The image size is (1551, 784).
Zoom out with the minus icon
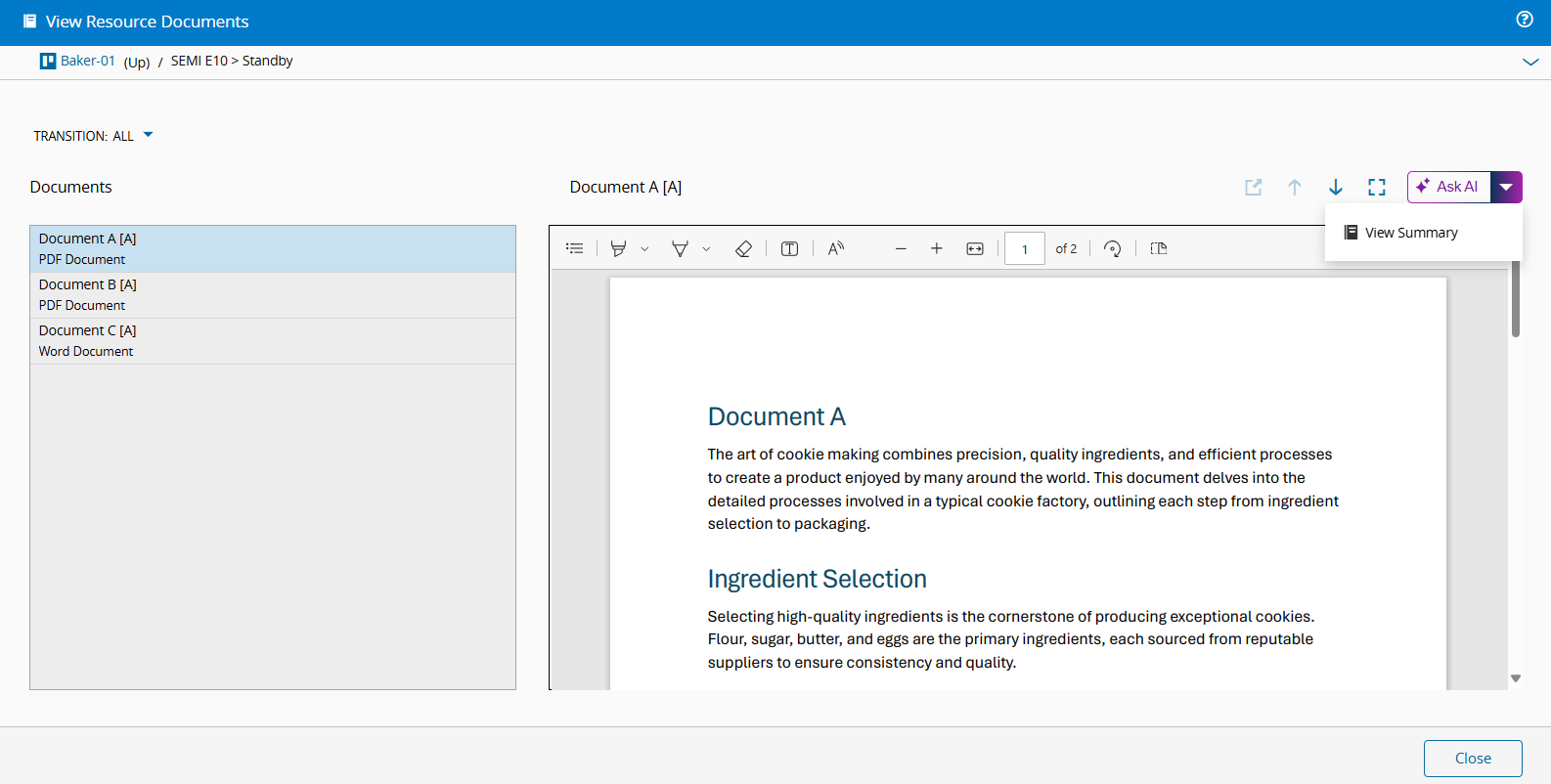click(901, 249)
